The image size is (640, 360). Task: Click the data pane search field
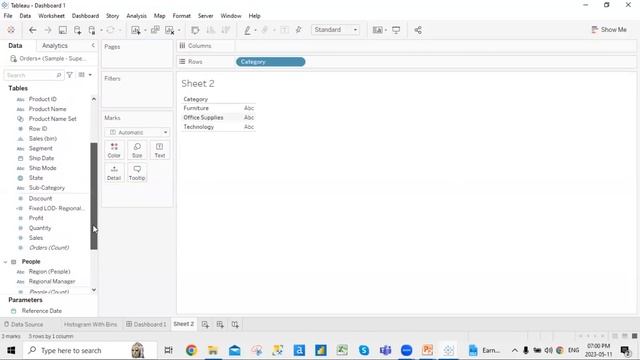pyautogui.click(x=34, y=75)
